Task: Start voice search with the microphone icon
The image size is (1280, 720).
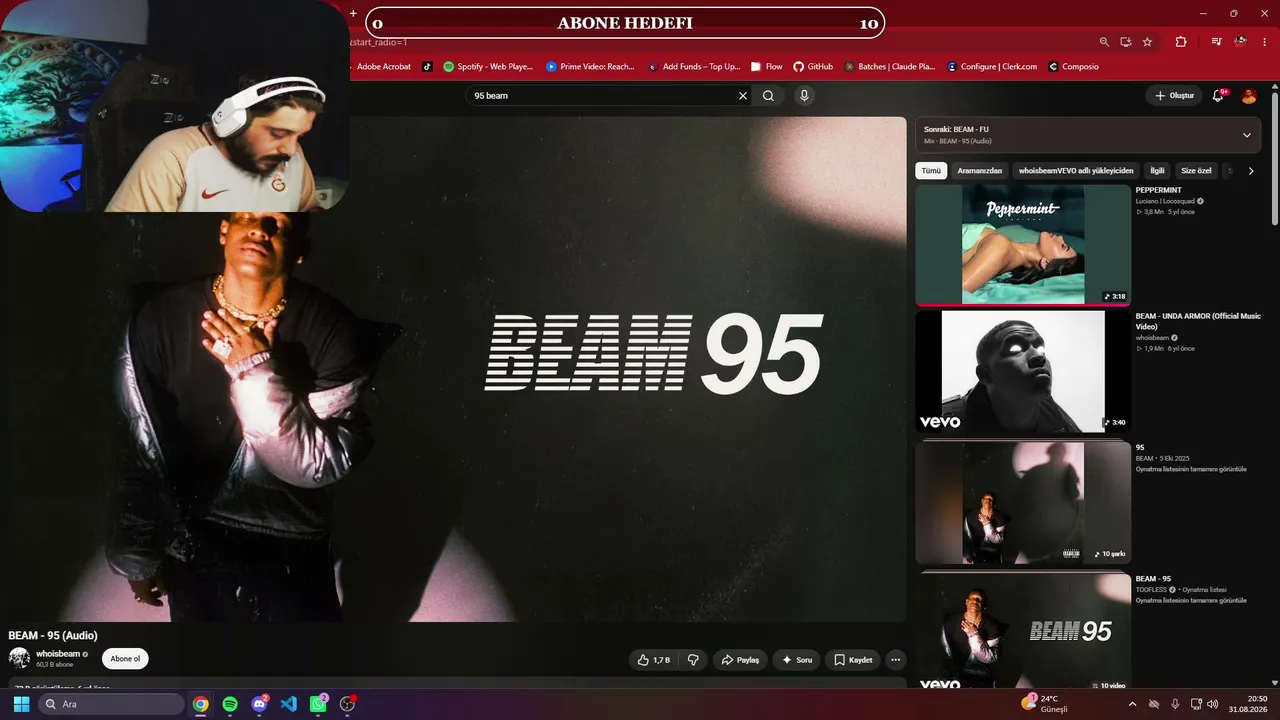Action: click(804, 96)
